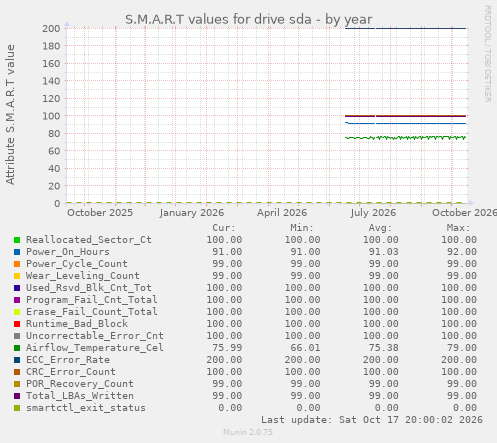The width and height of the screenshot is (497, 443).
Task: Click the Cur: column header
Action: coord(224,228)
